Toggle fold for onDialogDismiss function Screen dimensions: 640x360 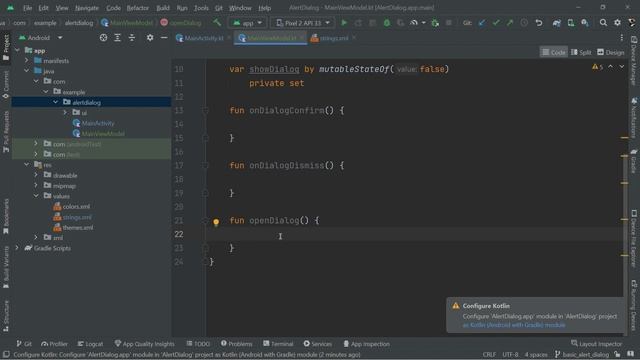pos(205,165)
